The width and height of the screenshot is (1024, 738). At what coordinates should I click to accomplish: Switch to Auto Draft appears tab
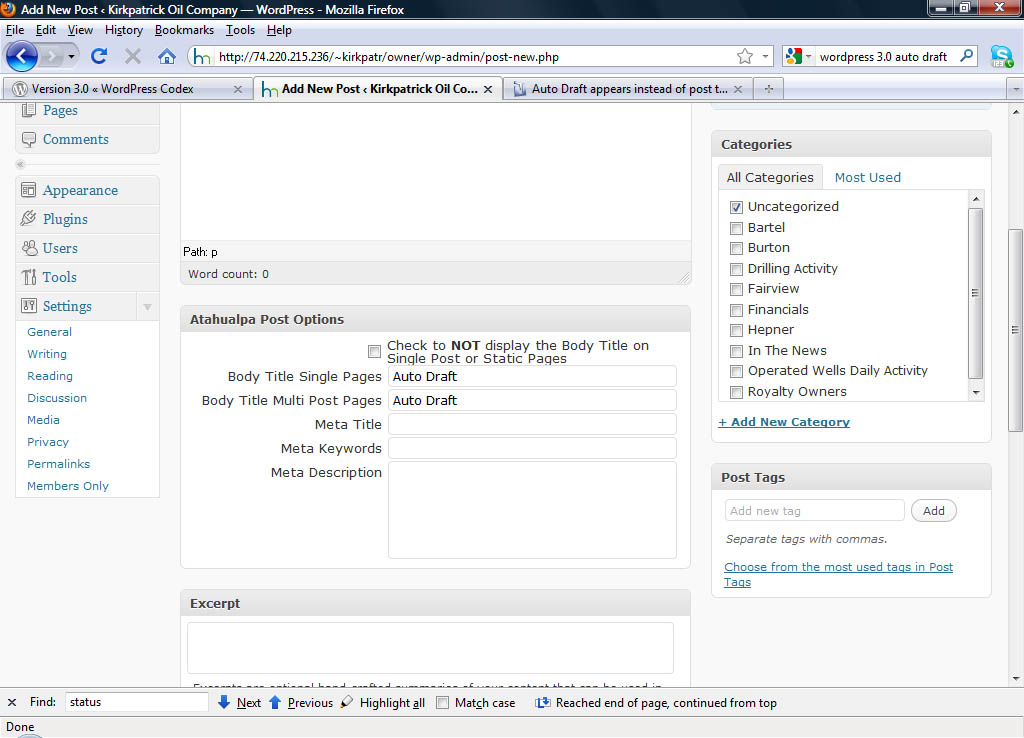pyautogui.click(x=628, y=89)
